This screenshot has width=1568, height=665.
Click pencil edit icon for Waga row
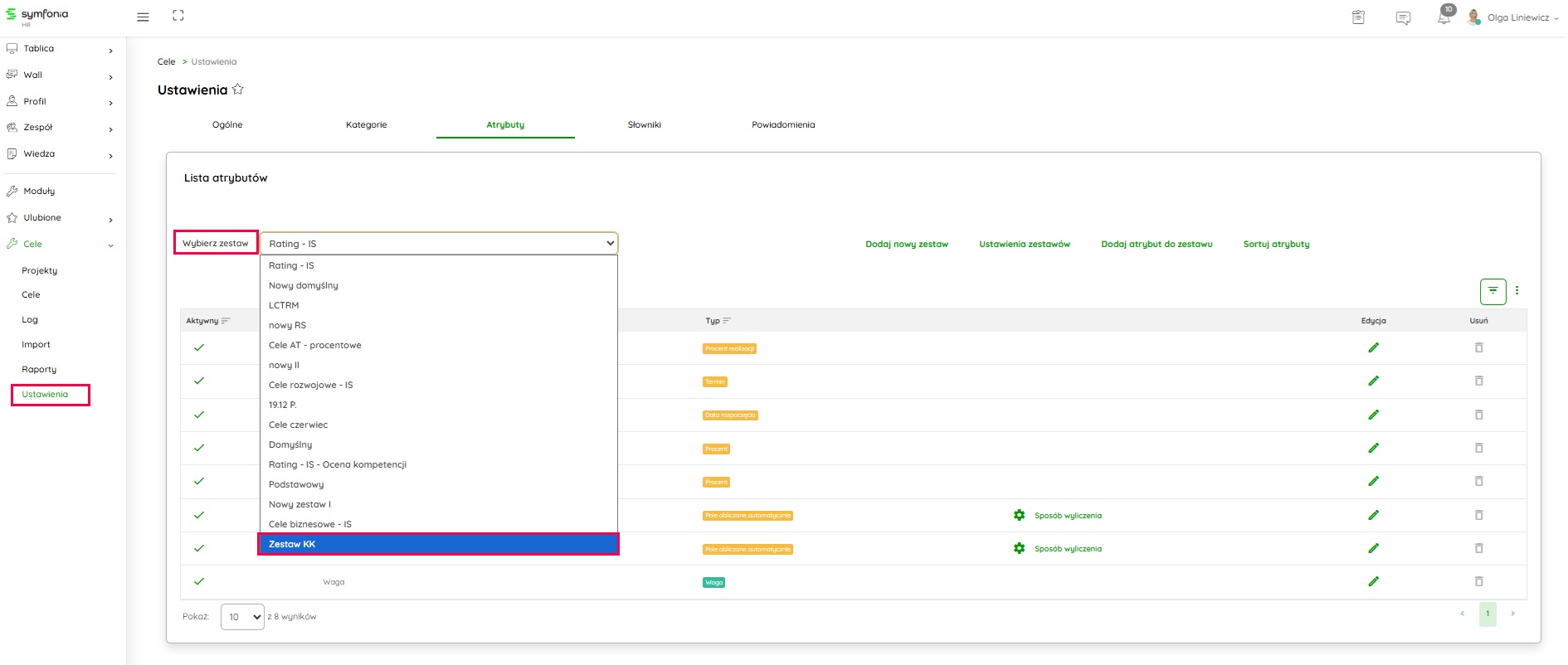pyautogui.click(x=1373, y=581)
